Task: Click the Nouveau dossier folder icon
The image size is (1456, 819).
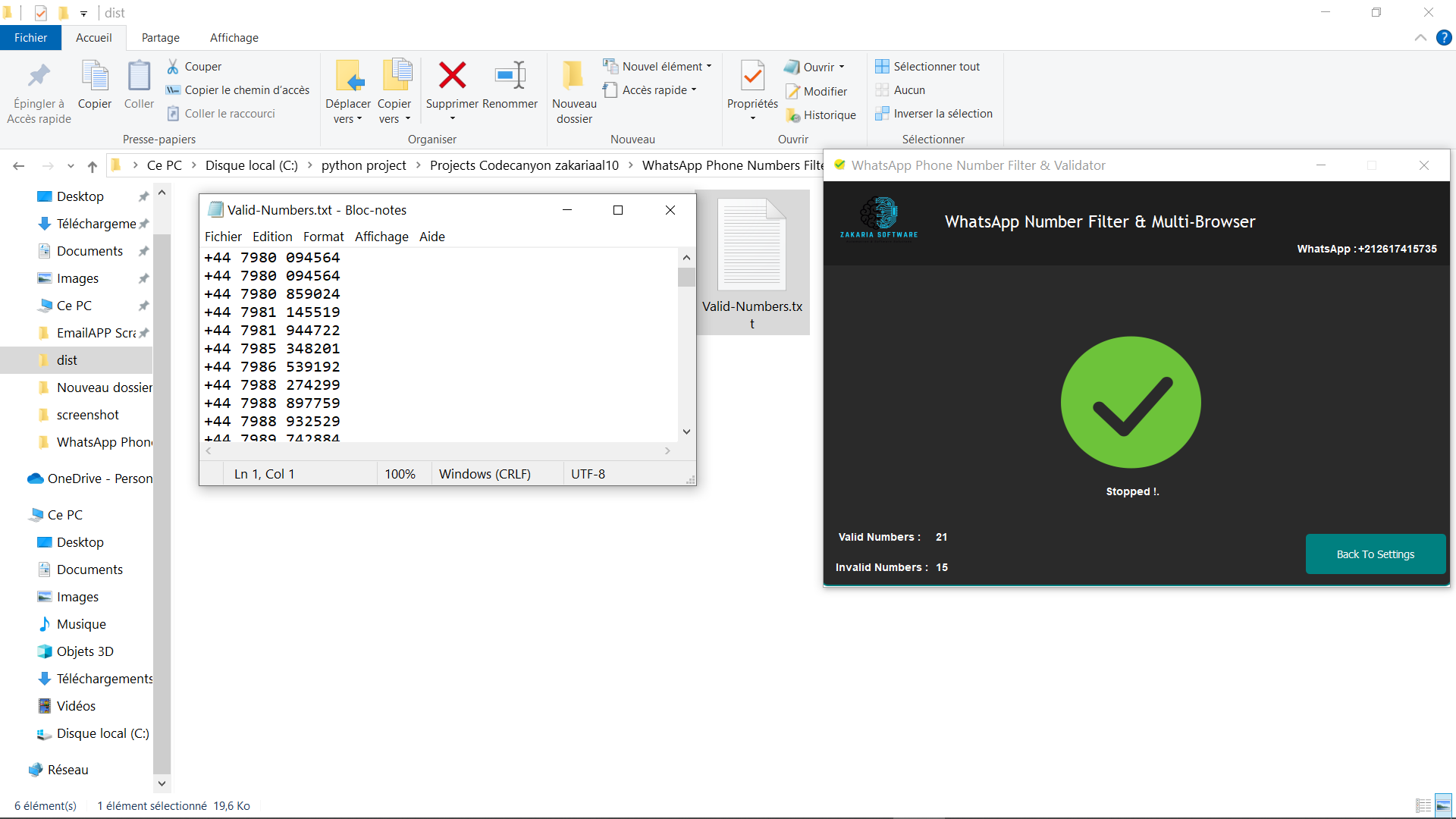Action: click(x=573, y=76)
